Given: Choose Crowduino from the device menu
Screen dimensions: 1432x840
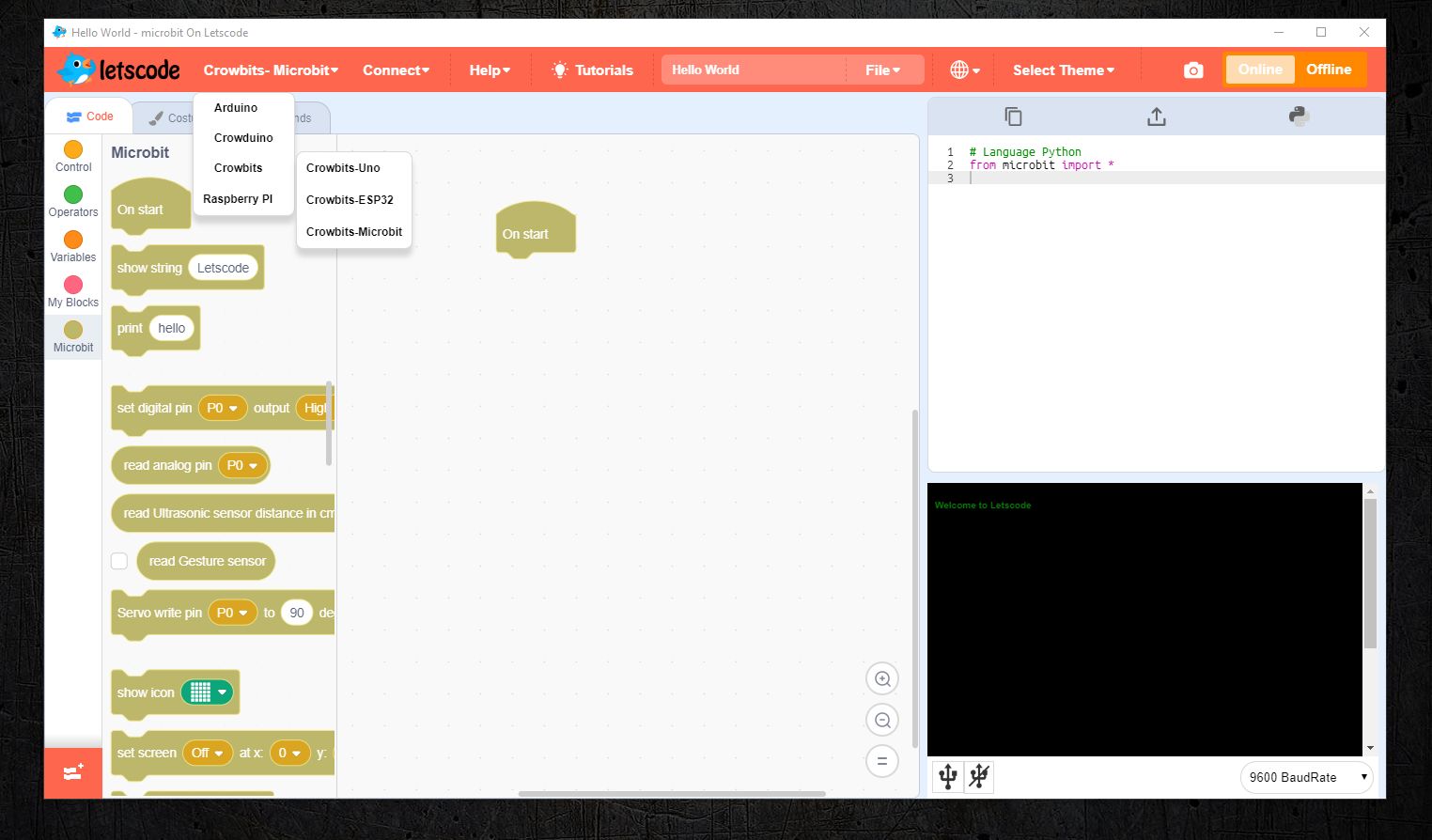Looking at the screenshot, I should pyautogui.click(x=243, y=137).
